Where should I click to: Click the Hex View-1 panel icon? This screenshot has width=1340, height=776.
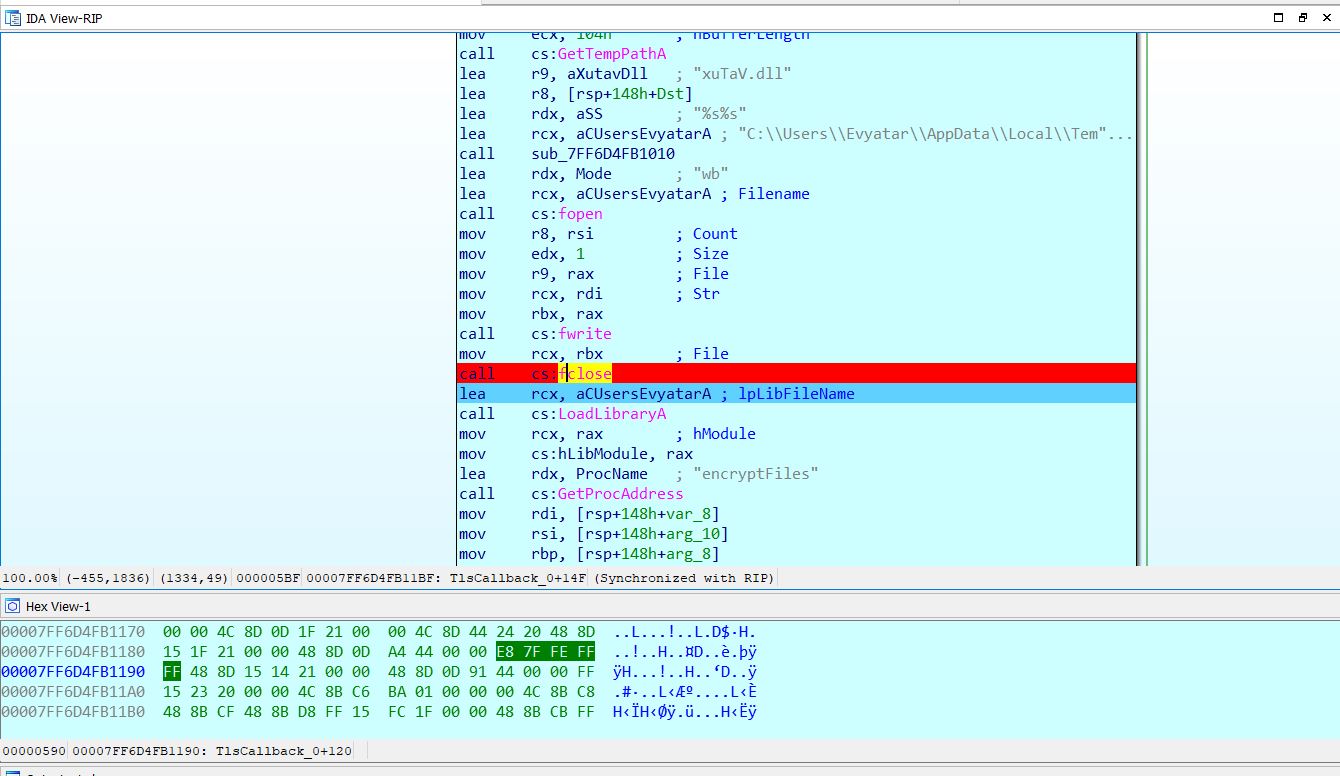click(x=13, y=606)
